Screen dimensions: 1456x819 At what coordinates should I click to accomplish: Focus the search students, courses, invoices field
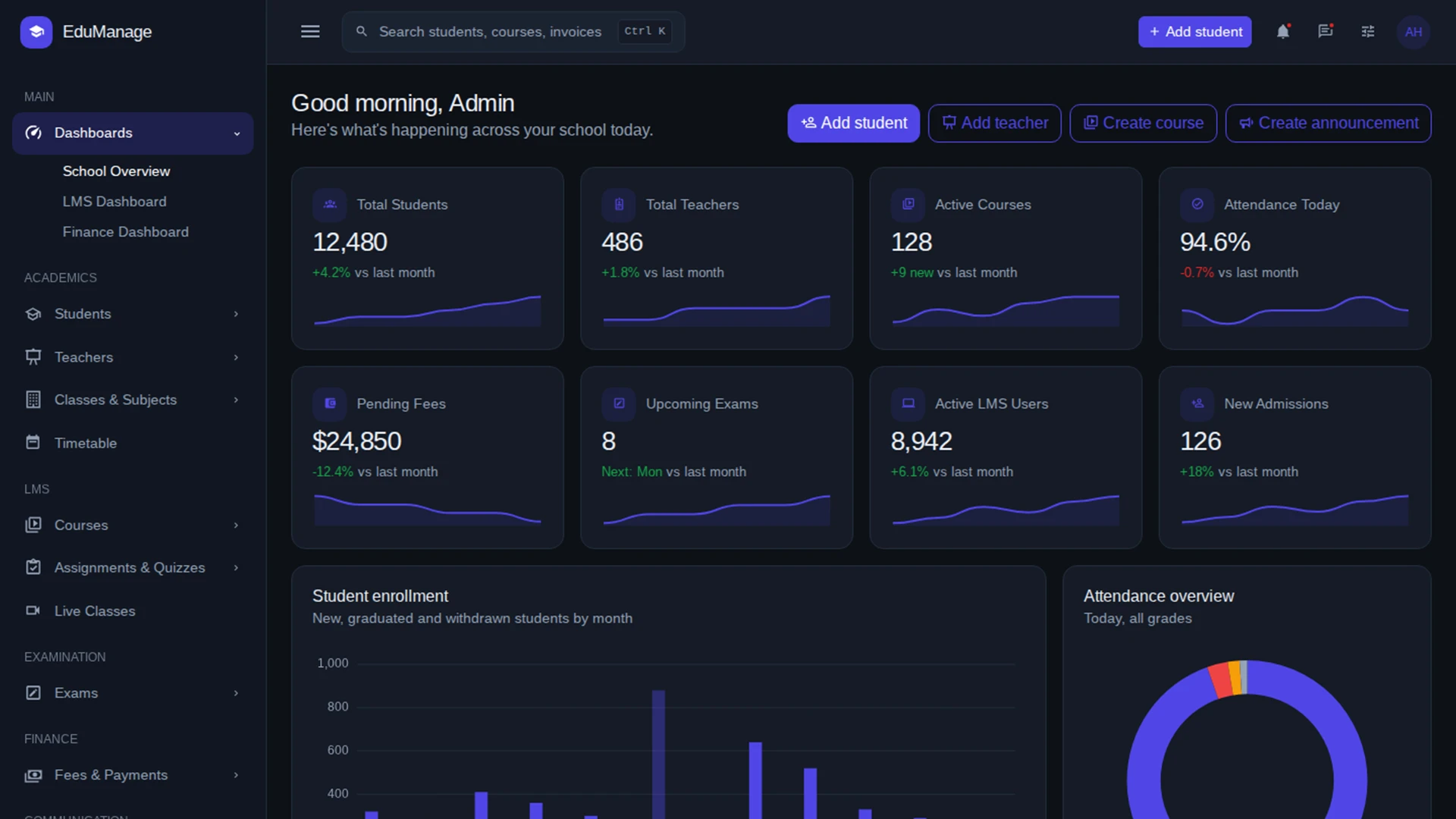pyautogui.click(x=513, y=32)
